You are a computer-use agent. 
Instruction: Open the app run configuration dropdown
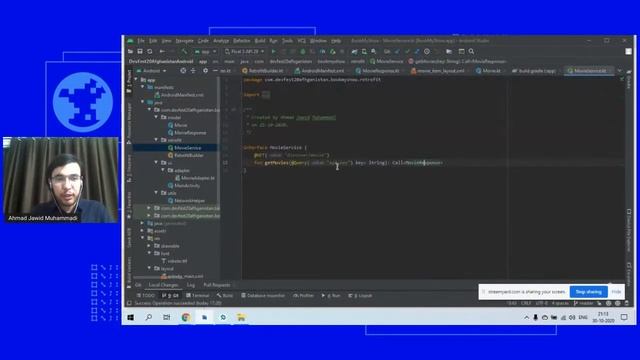(205, 51)
